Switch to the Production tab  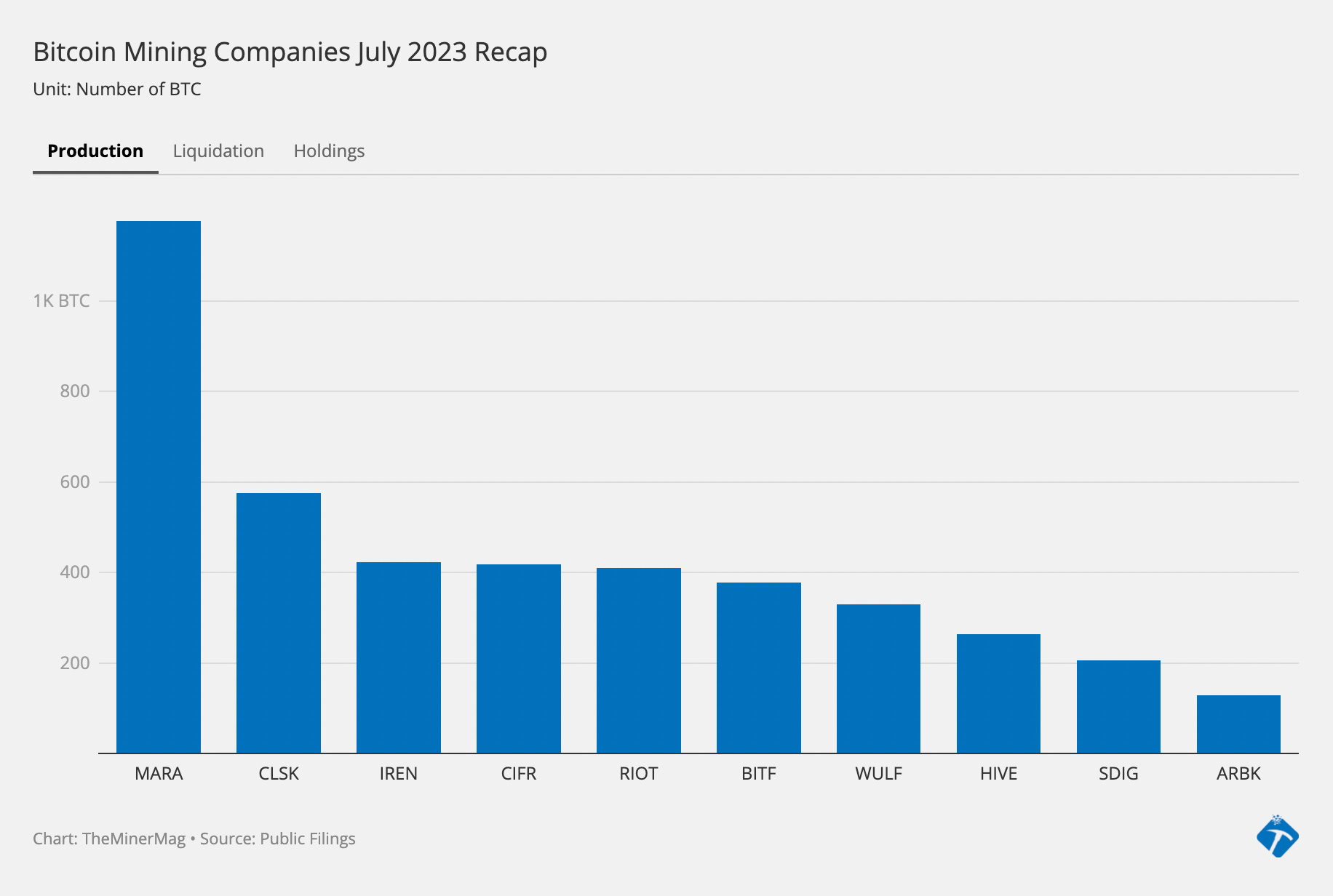(x=95, y=151)
